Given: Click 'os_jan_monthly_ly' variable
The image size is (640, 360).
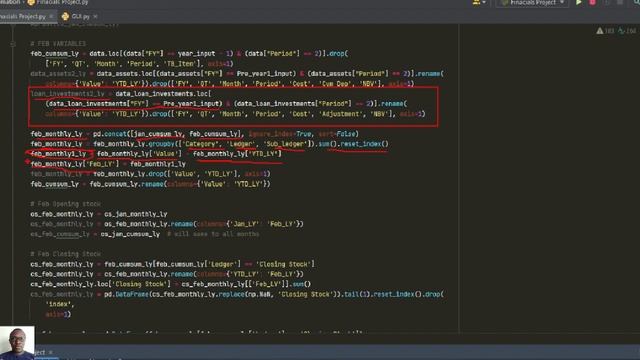Looking at the screenshot, I should [136, 214].
